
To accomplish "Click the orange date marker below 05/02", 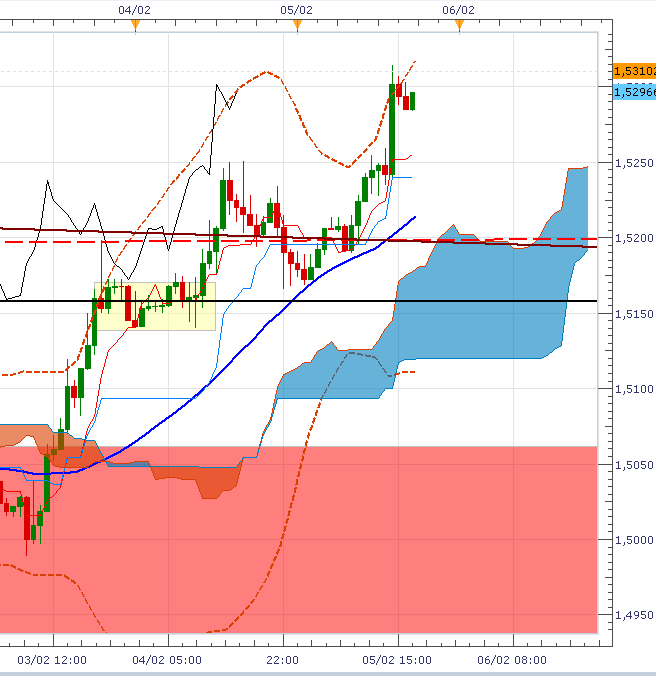I will pyautogui.click(x=297, y=25).
